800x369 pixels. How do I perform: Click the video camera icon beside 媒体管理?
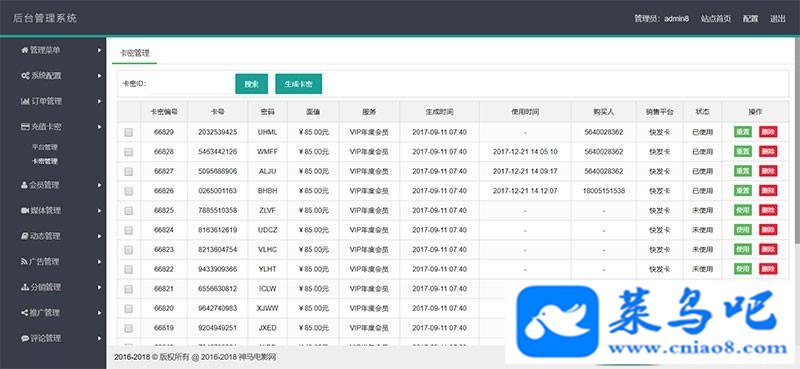[x=25, y=210]
